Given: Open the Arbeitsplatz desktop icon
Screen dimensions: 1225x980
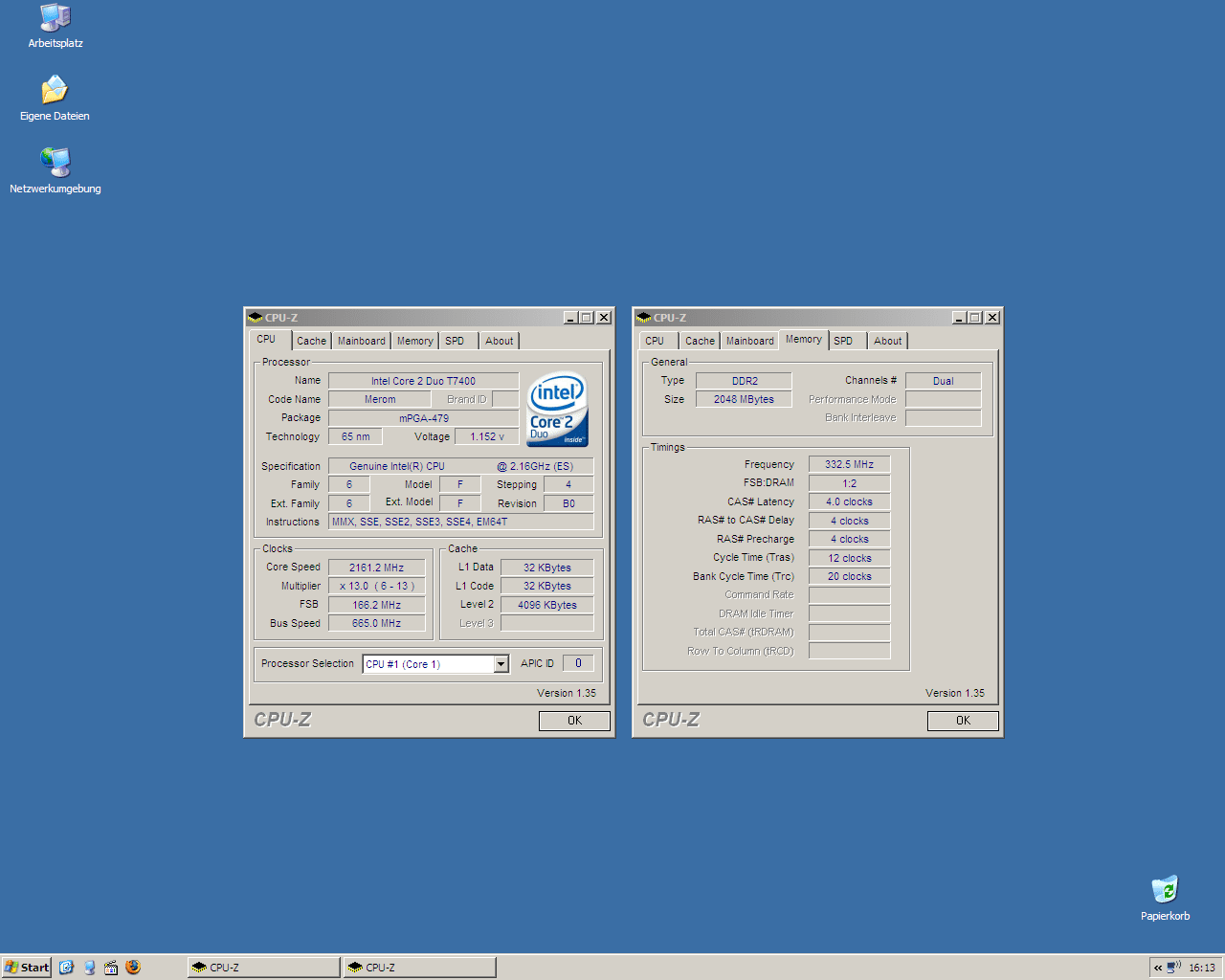Looking at the screenshot, I should coord(56,26).
